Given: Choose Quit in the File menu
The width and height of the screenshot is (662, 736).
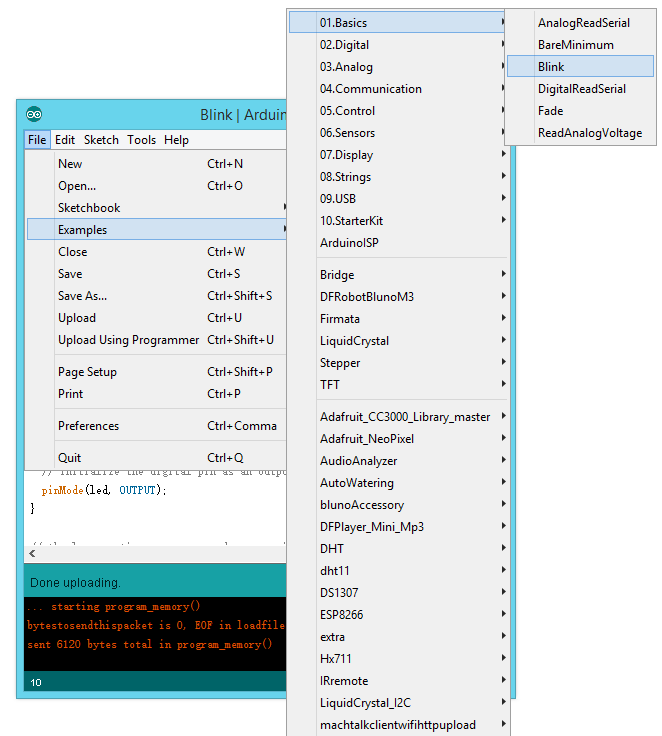Looking at the screenshot, I should click(156, 458).
